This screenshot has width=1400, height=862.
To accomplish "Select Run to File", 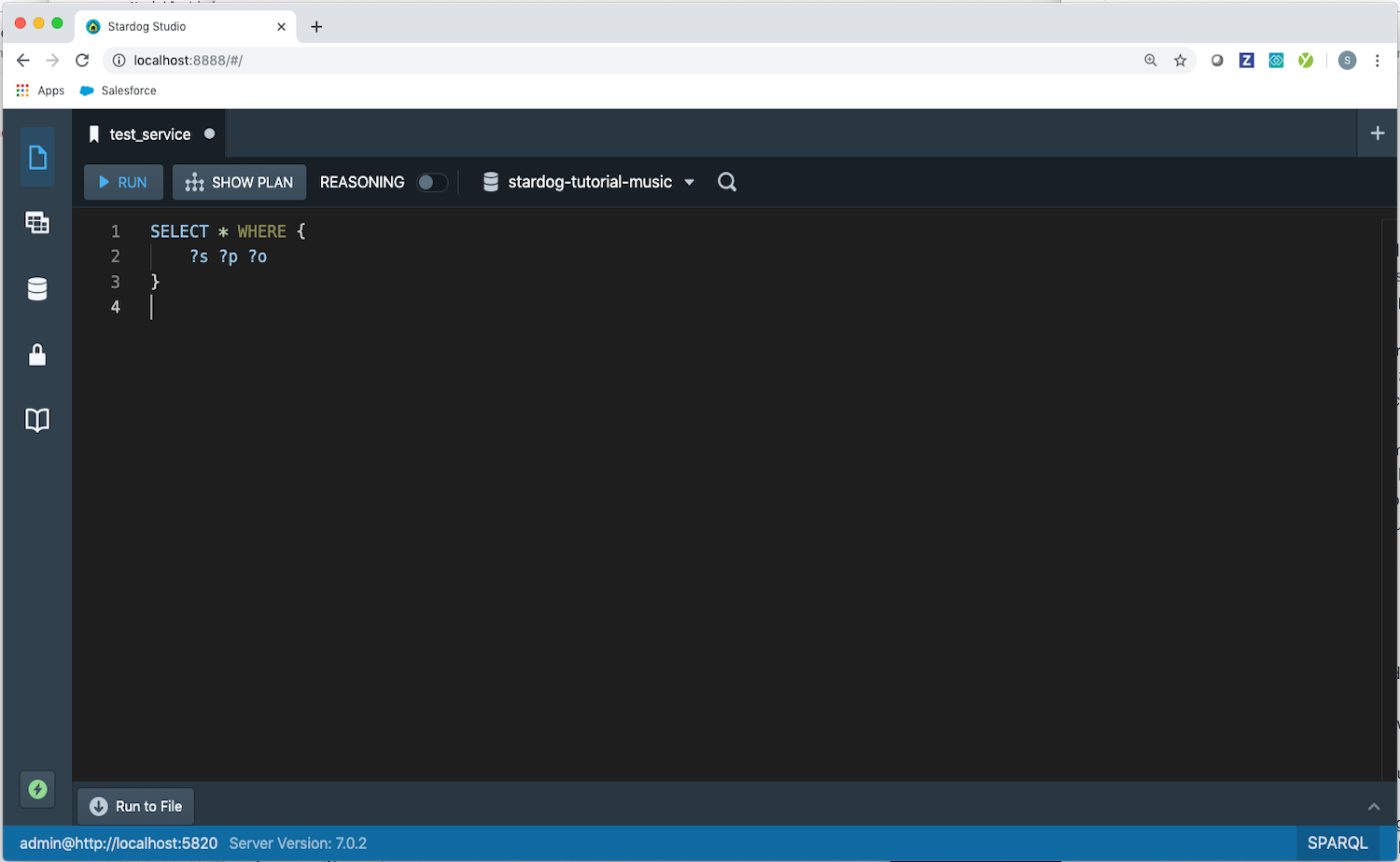I will coord(134,805).
